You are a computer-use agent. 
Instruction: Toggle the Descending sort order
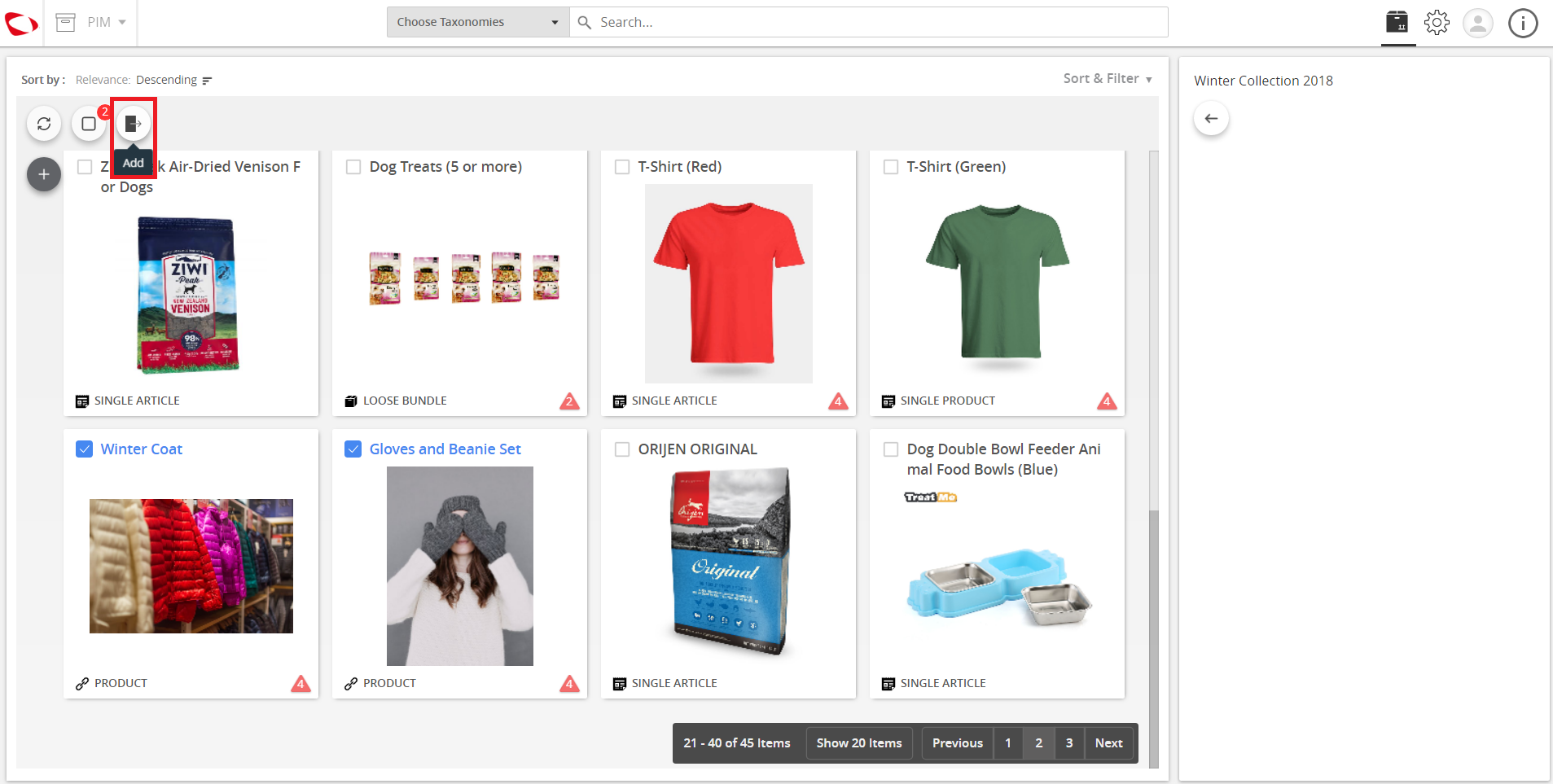click(x=166, y=80)
